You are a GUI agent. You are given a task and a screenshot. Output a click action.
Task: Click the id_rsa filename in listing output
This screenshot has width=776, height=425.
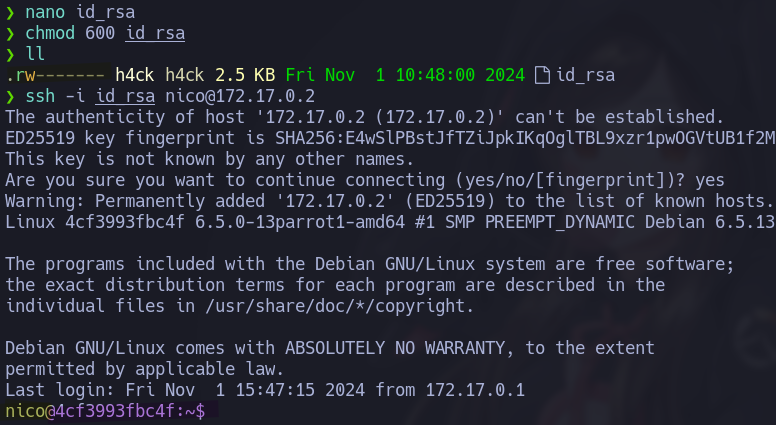(585, 75)
